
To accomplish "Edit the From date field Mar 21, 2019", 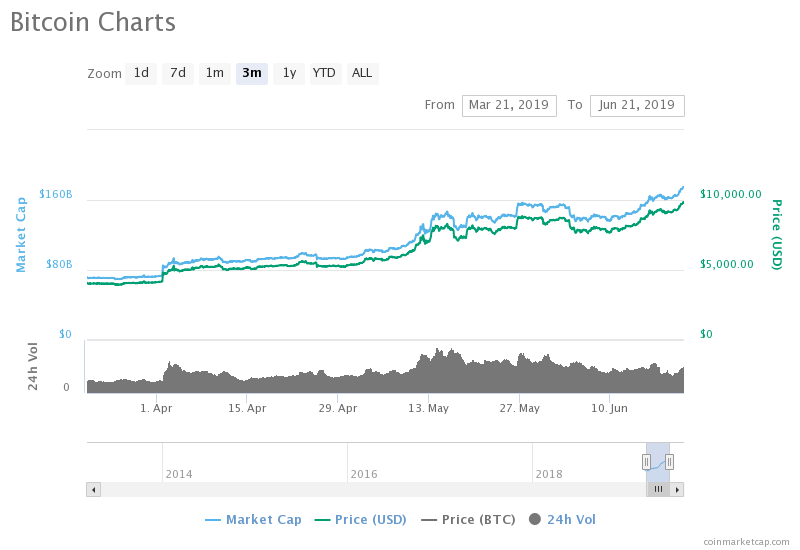I will 509,106.
